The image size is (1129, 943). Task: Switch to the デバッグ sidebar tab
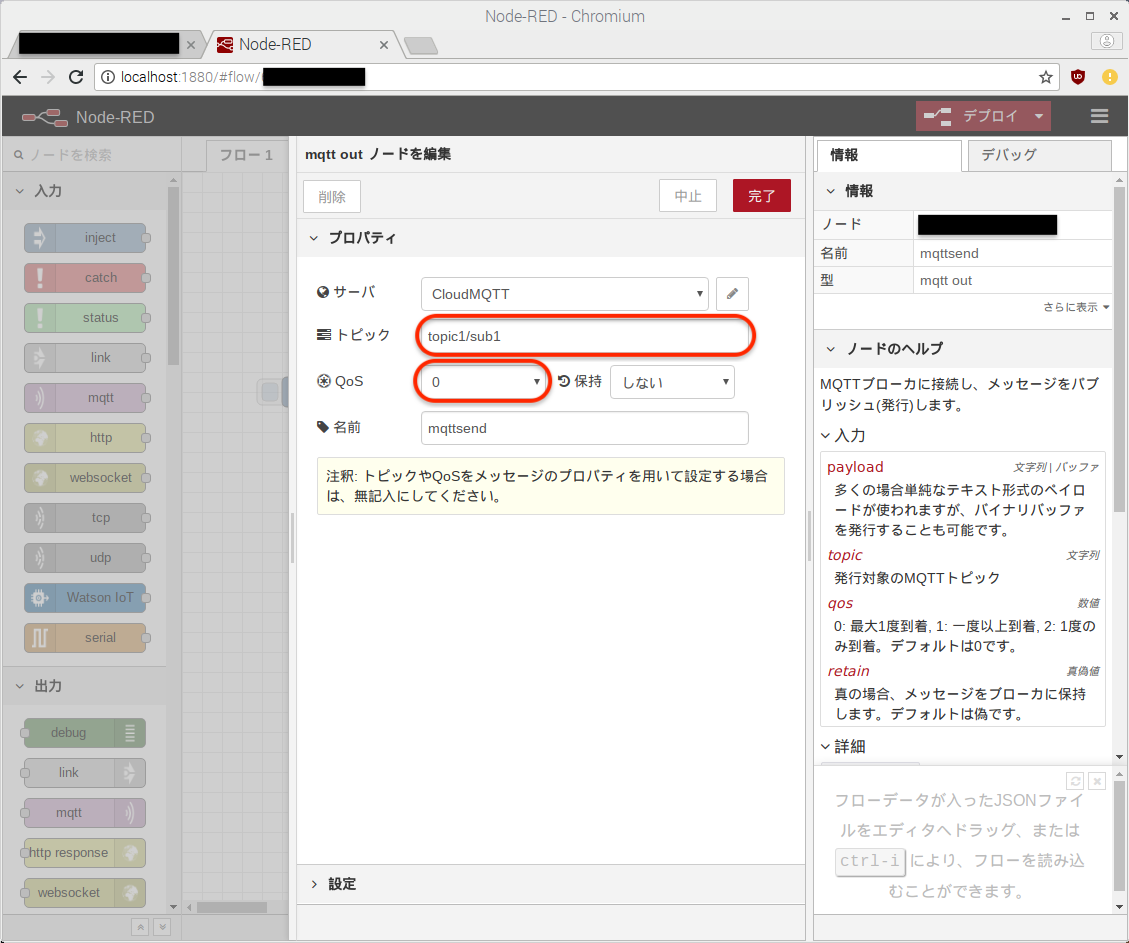(x=1038, y=155)
